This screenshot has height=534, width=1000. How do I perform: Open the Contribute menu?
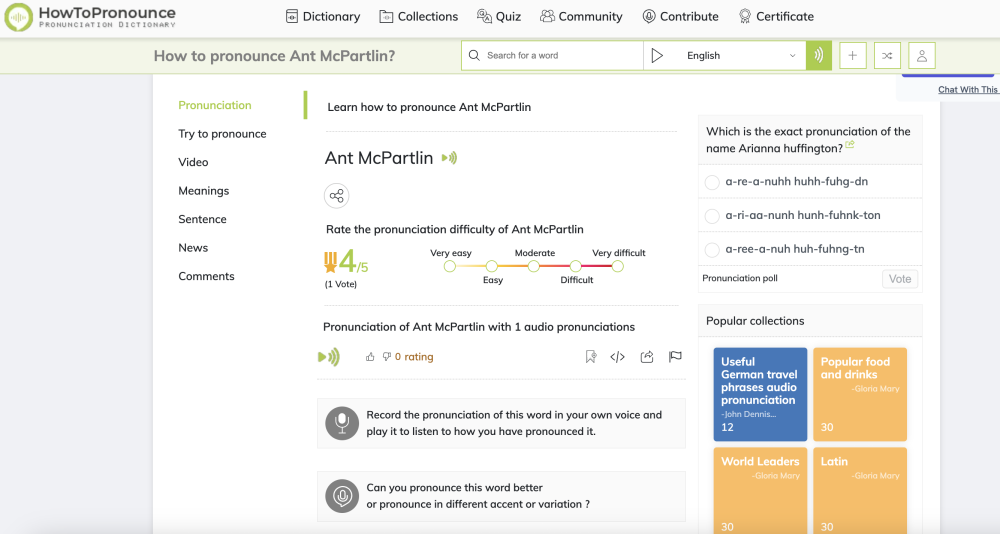coord(680,17)
